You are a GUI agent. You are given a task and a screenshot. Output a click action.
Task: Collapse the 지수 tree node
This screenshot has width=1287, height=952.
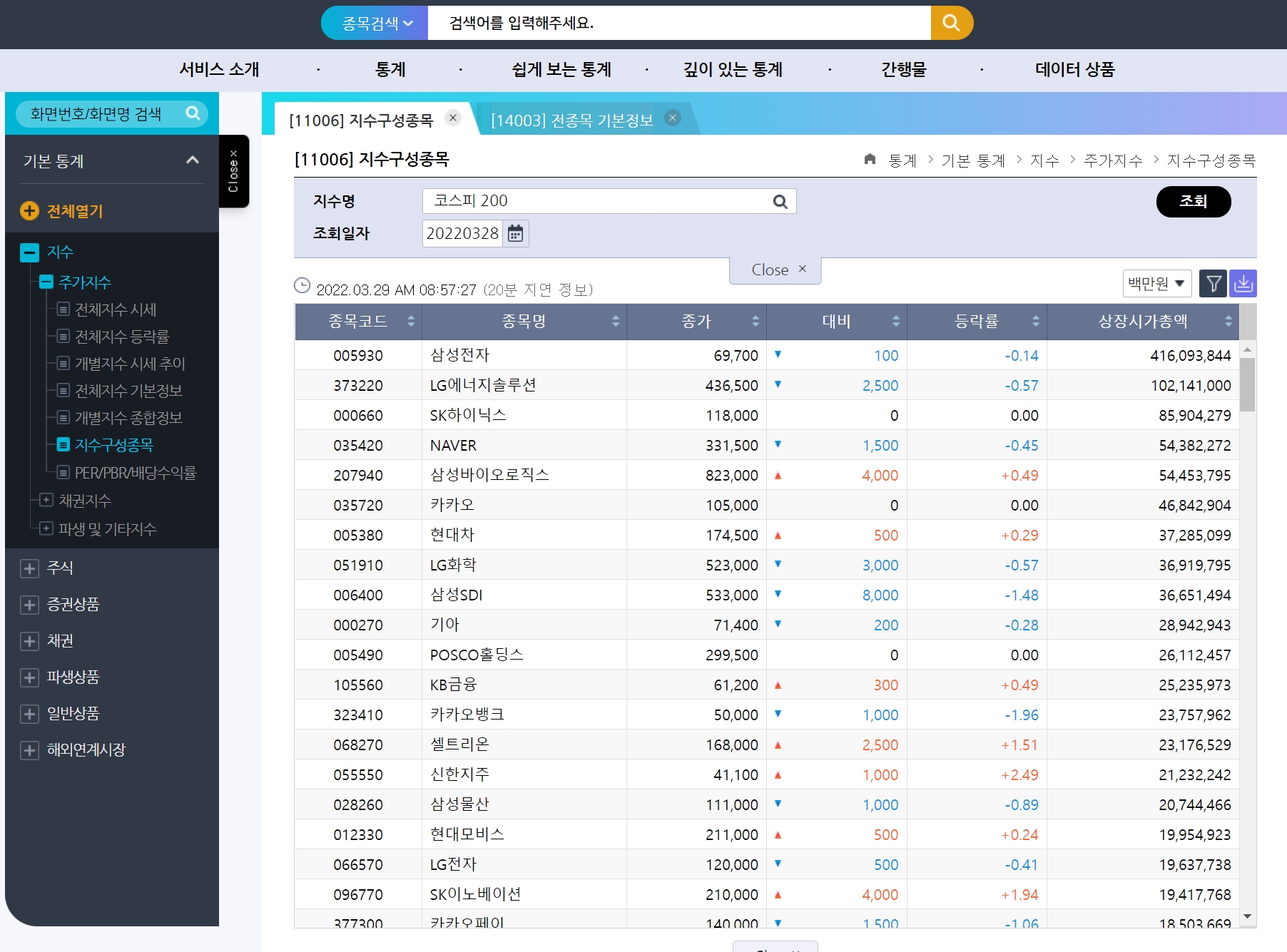pos(30,252)
